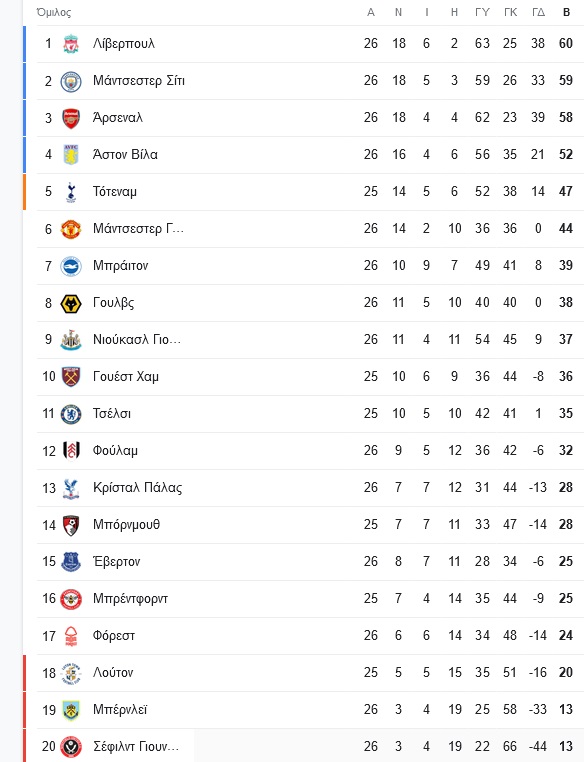
Task: Open the Everton crest icon
Action: 71,562
